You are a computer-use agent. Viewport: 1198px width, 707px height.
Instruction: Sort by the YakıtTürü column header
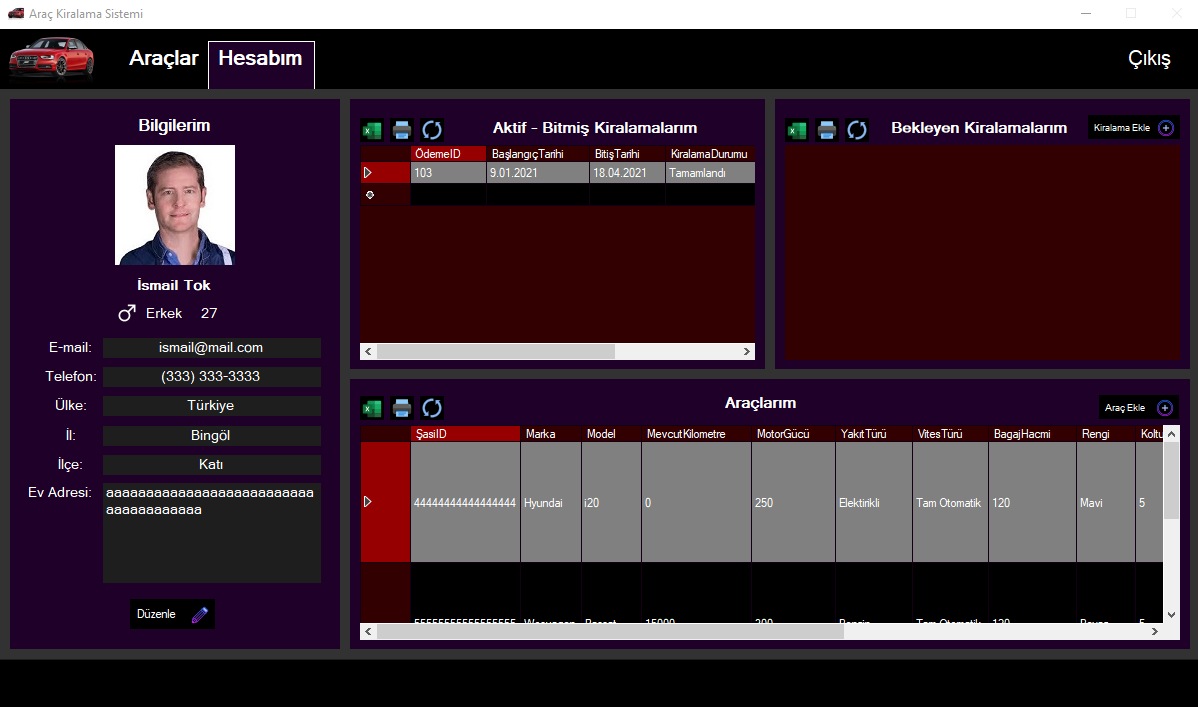[x=873, y=434]
